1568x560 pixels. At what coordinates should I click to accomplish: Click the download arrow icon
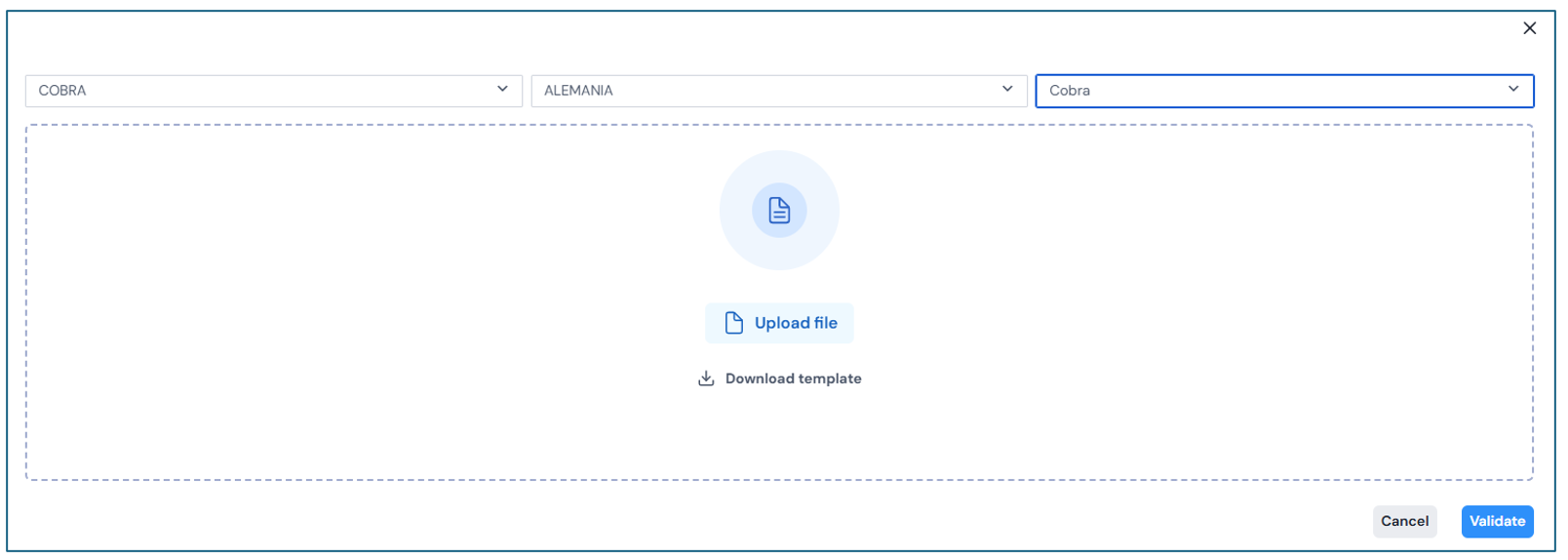706,379
